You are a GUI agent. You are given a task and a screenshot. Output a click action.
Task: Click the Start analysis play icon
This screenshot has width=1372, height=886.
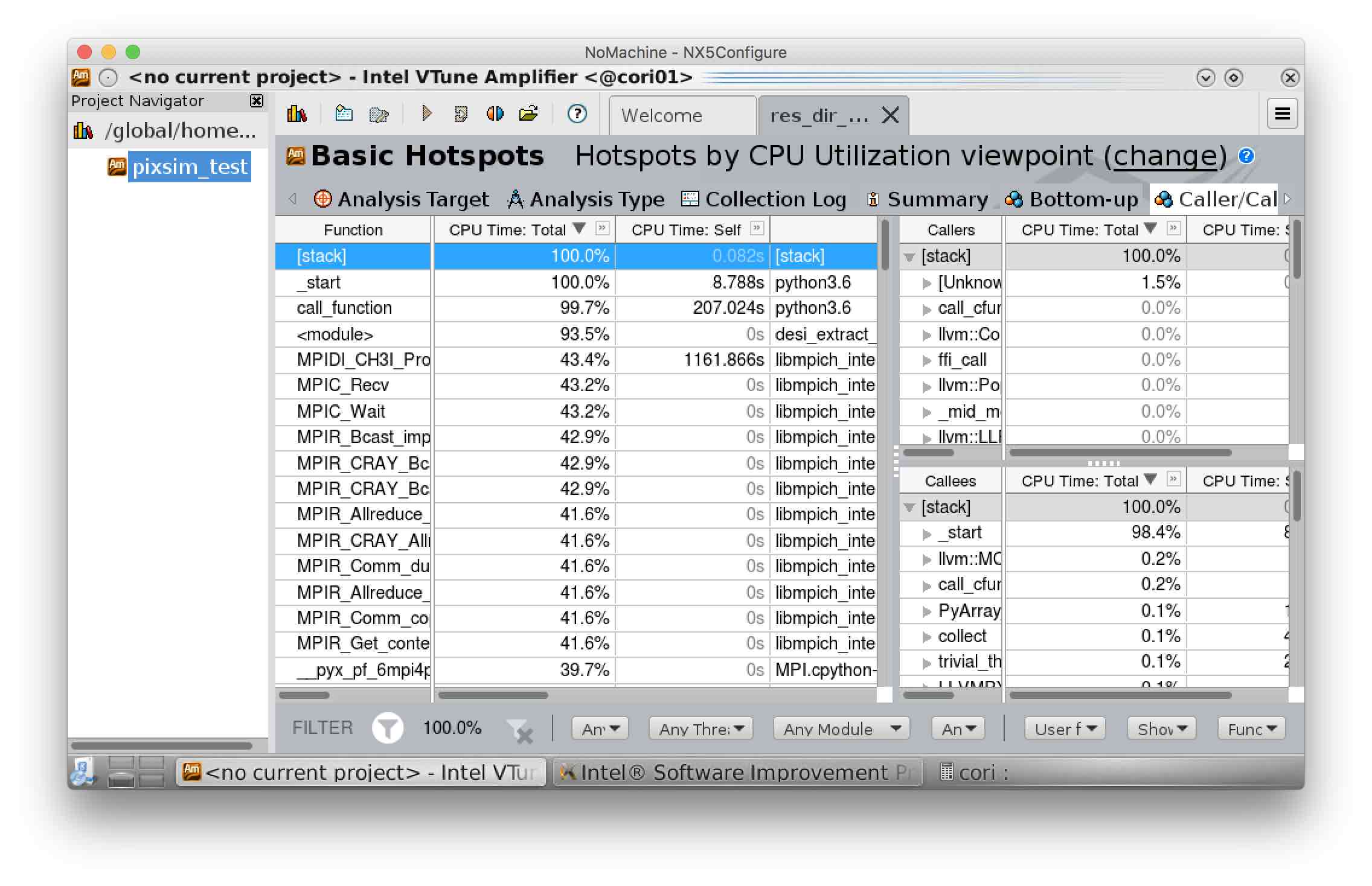(x=426, y=113)
